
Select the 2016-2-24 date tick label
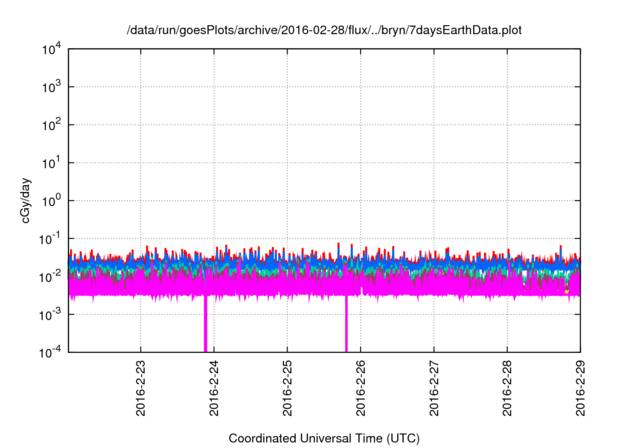pos(214,388)
